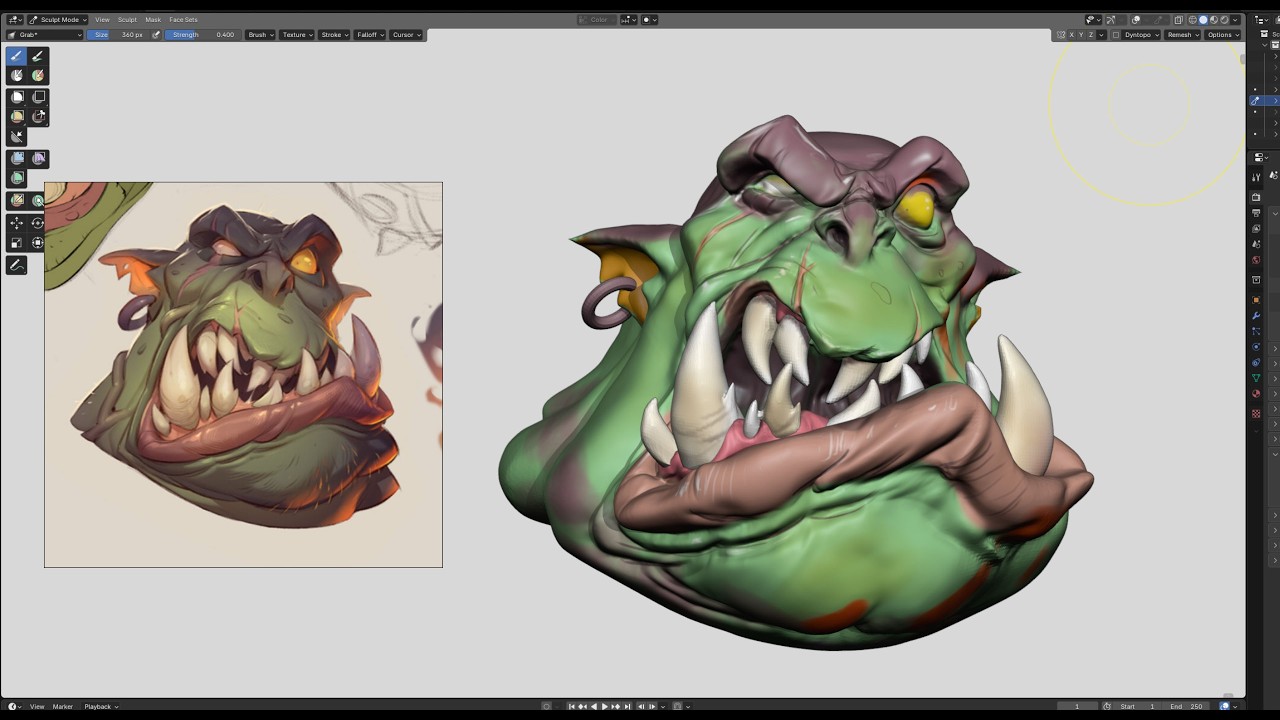Select the Mesh Filter tool
The image size is (1280, 720).
[x=16, y=158]
